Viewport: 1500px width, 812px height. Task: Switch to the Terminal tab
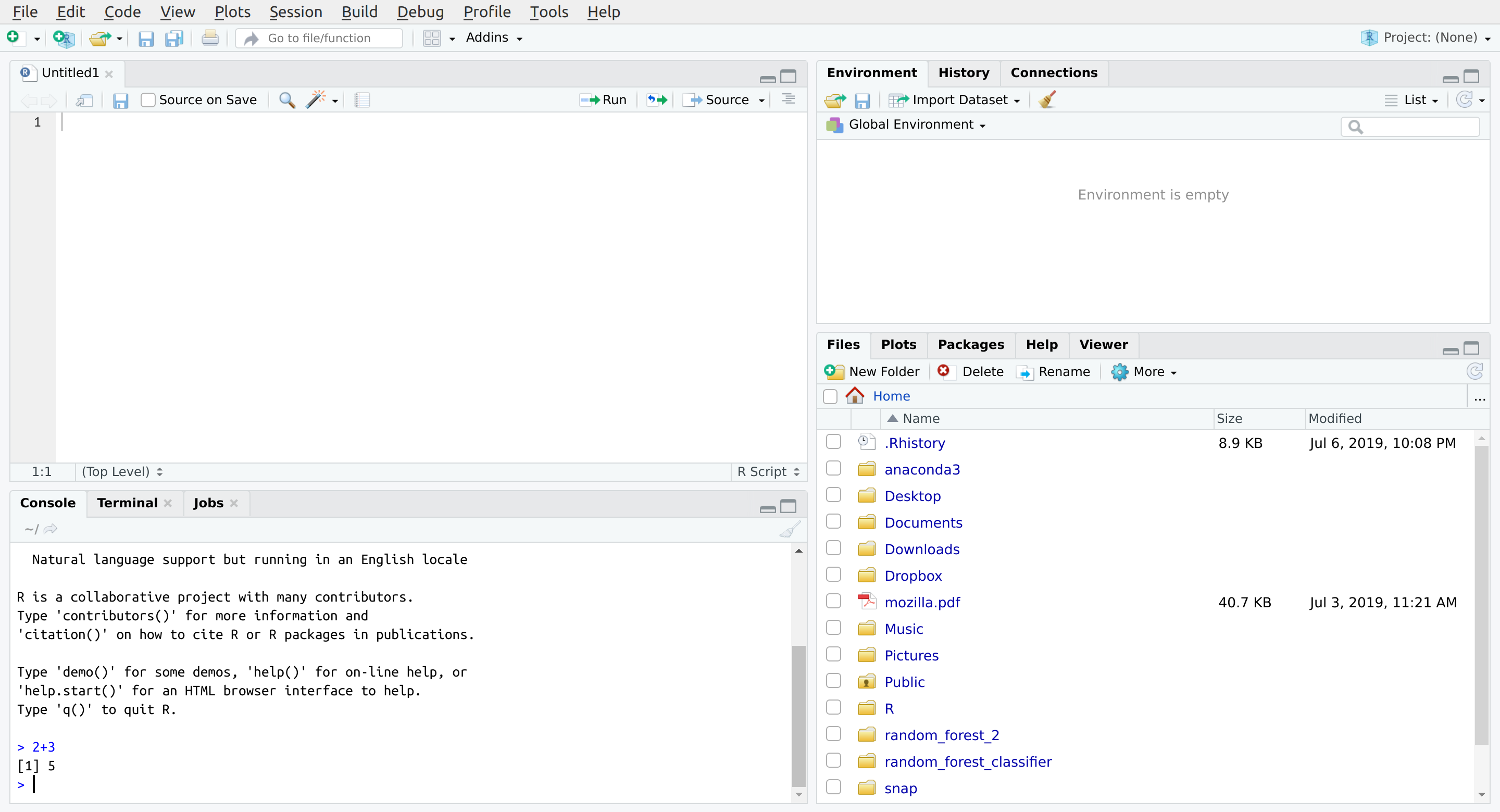point(127,503)
